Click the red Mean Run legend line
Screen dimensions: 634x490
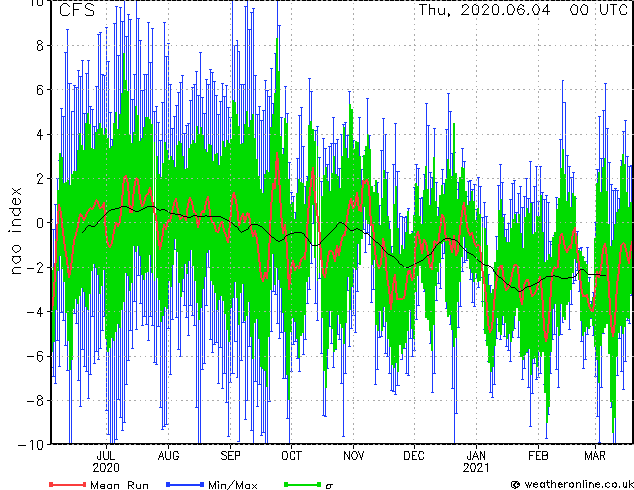tap(67, 484)
